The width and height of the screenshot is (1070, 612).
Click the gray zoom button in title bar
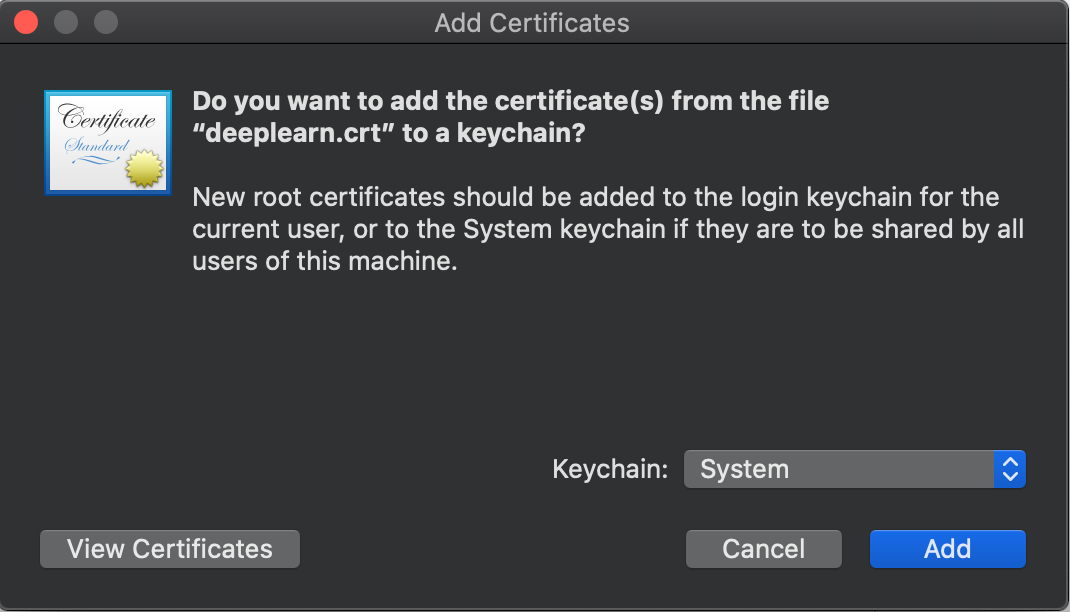(x=106, y=23)
